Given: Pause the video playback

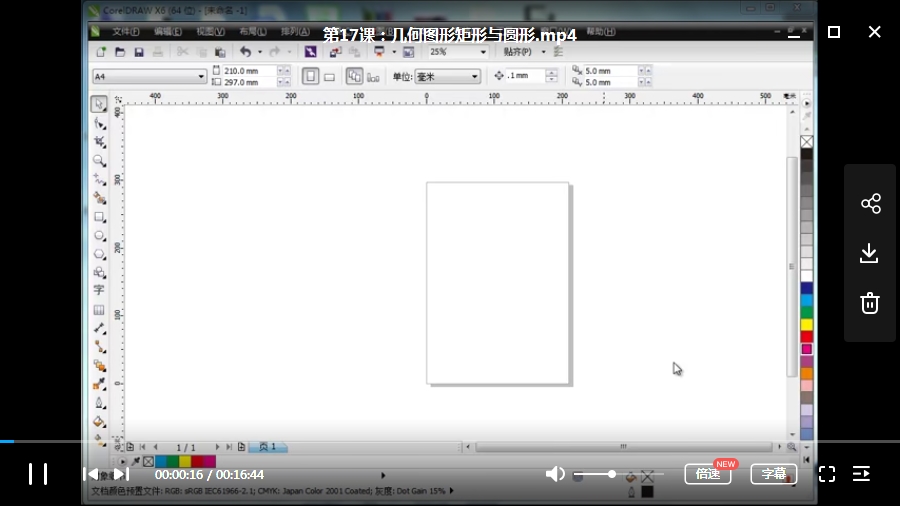Looking at the screenshot, I should point(38,474).
